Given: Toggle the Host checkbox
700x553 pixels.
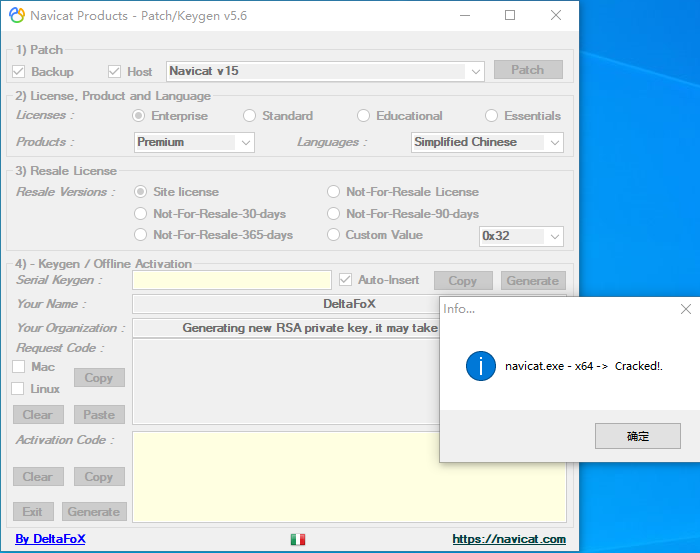Looking at the screenshot, I should tap(114, 71).
